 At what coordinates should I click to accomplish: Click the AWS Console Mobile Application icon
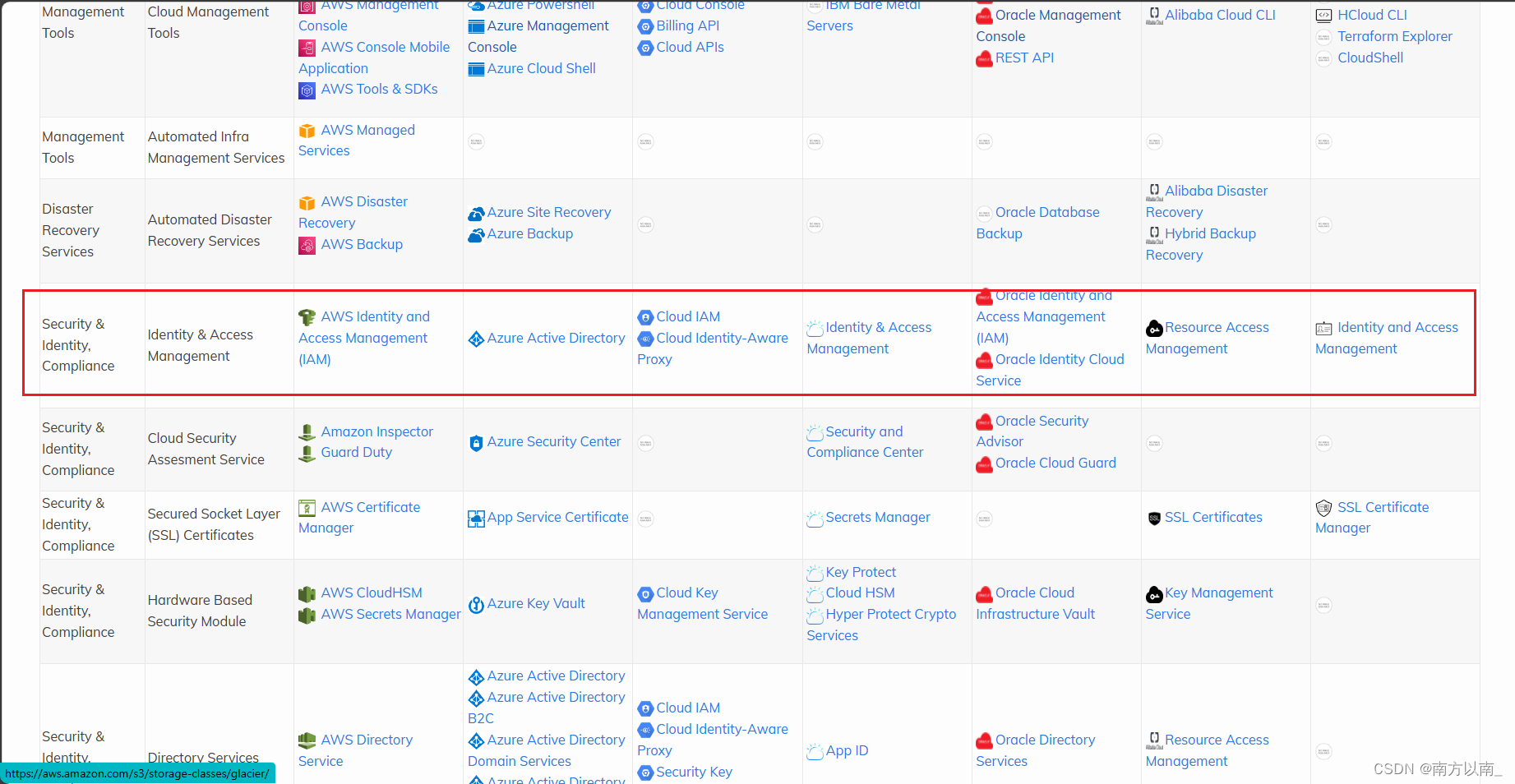pos(307,48)
